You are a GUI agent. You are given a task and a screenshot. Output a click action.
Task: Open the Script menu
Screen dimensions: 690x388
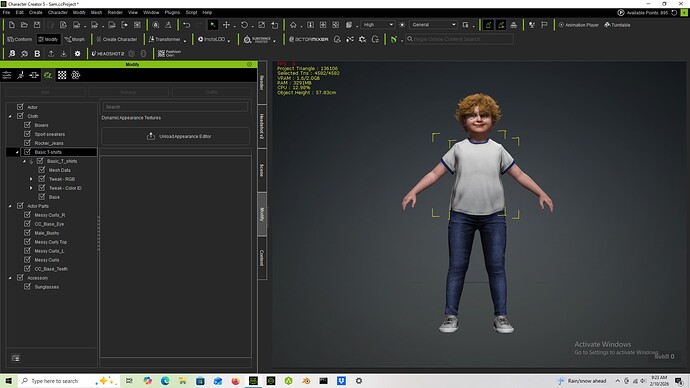tap(191, 12)
